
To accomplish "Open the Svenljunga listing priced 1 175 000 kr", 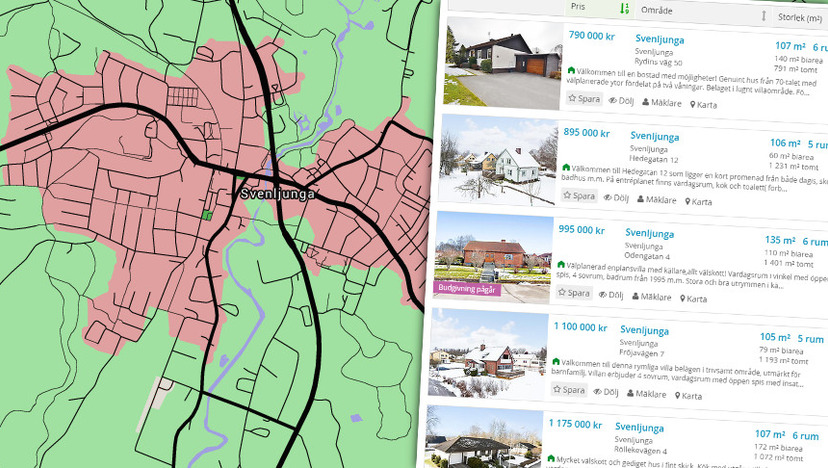I will 639,427.
